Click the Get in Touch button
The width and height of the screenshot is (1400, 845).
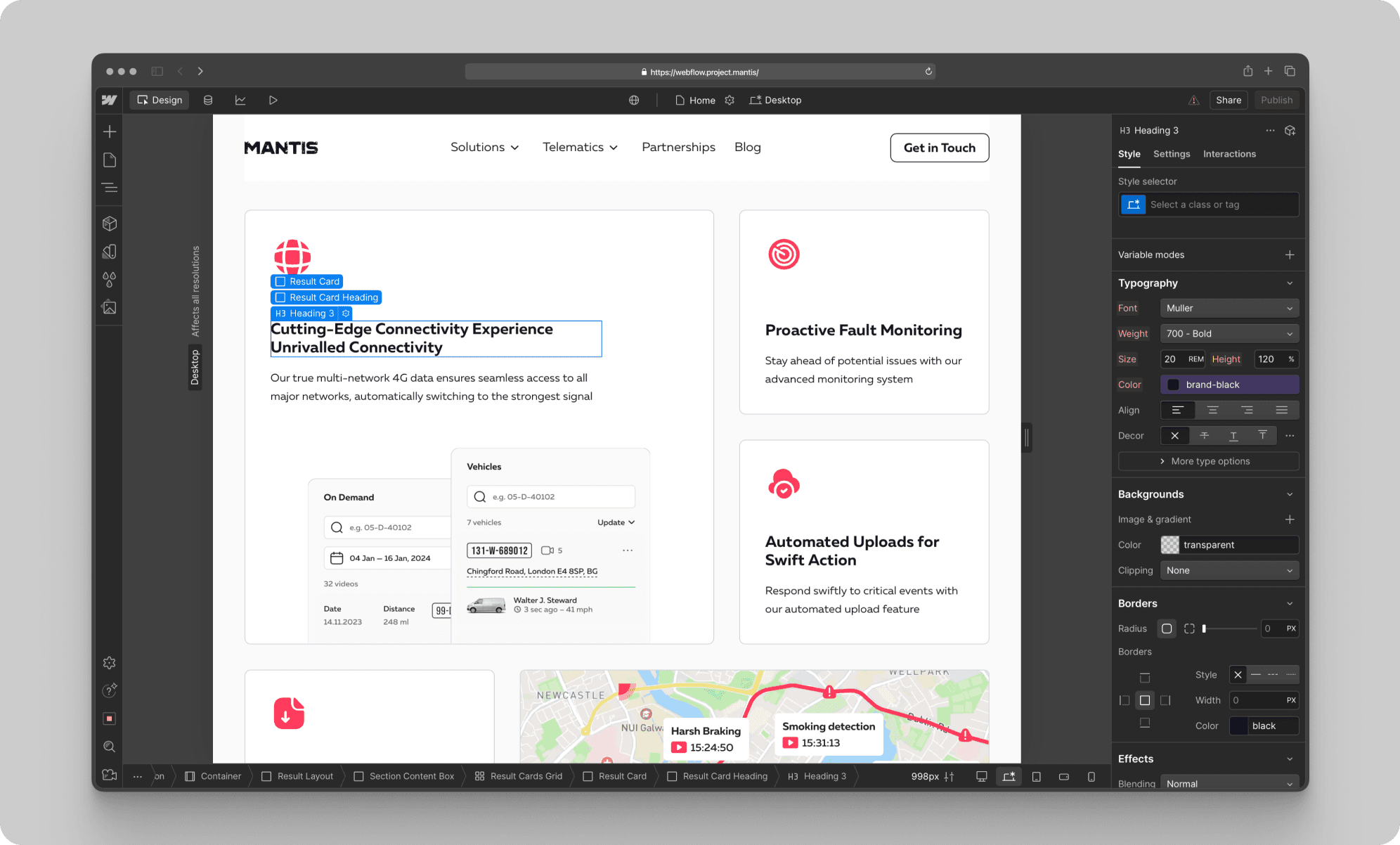pos(939,148)
